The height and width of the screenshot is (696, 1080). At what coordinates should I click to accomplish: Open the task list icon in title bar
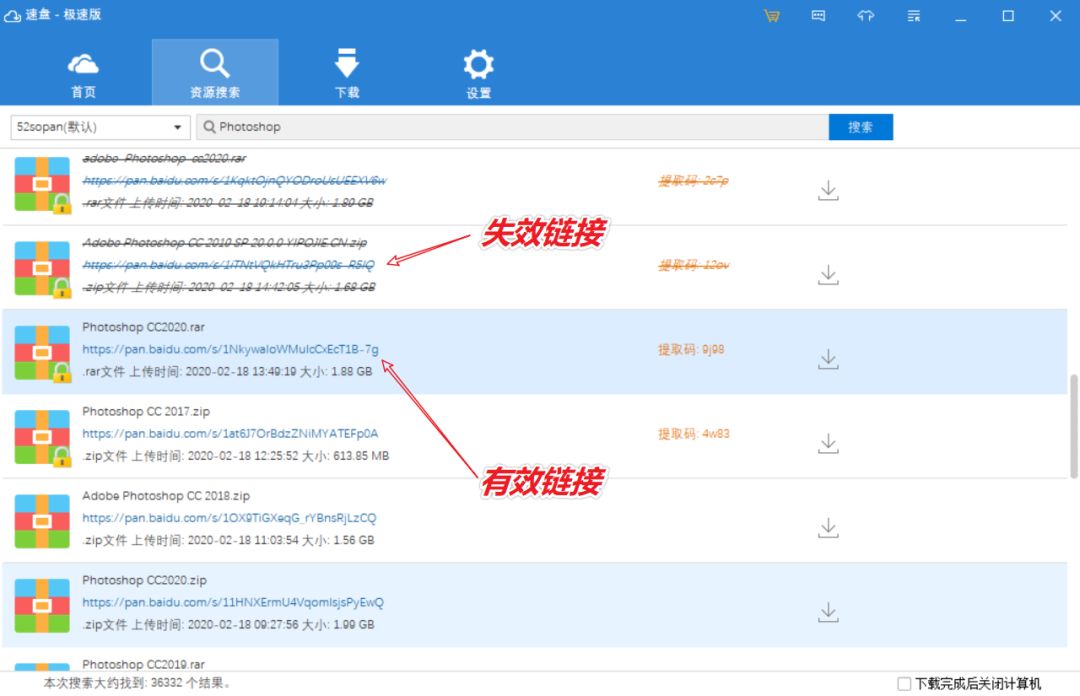point(912,16)
